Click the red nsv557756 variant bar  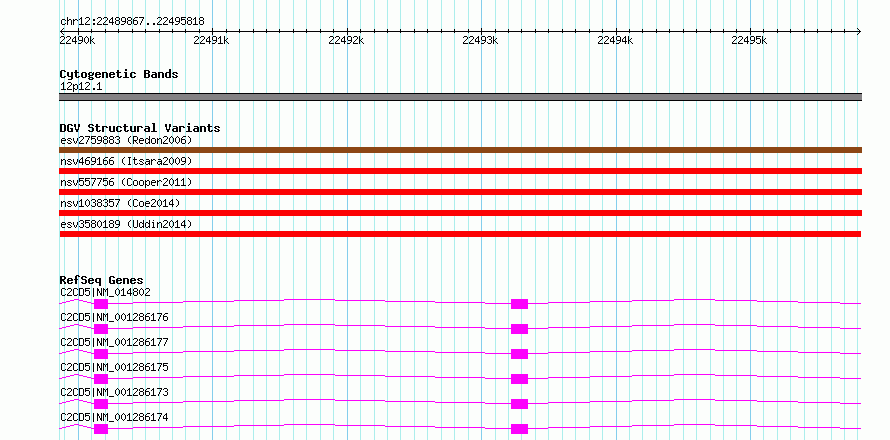click(x=460, y=192)
